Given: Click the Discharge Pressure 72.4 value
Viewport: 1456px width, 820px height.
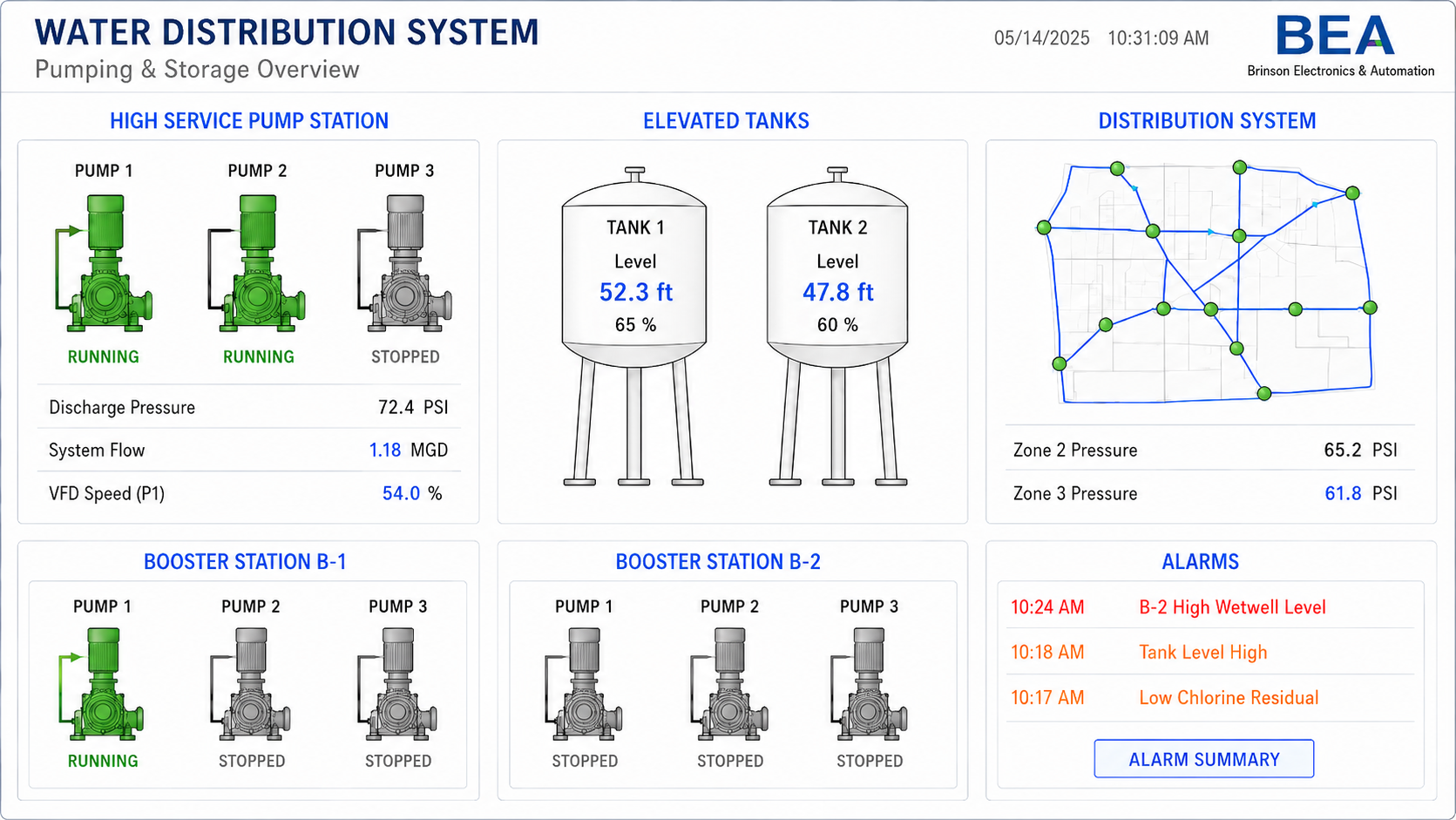Looking at the screenshot, I should [396, 407].
